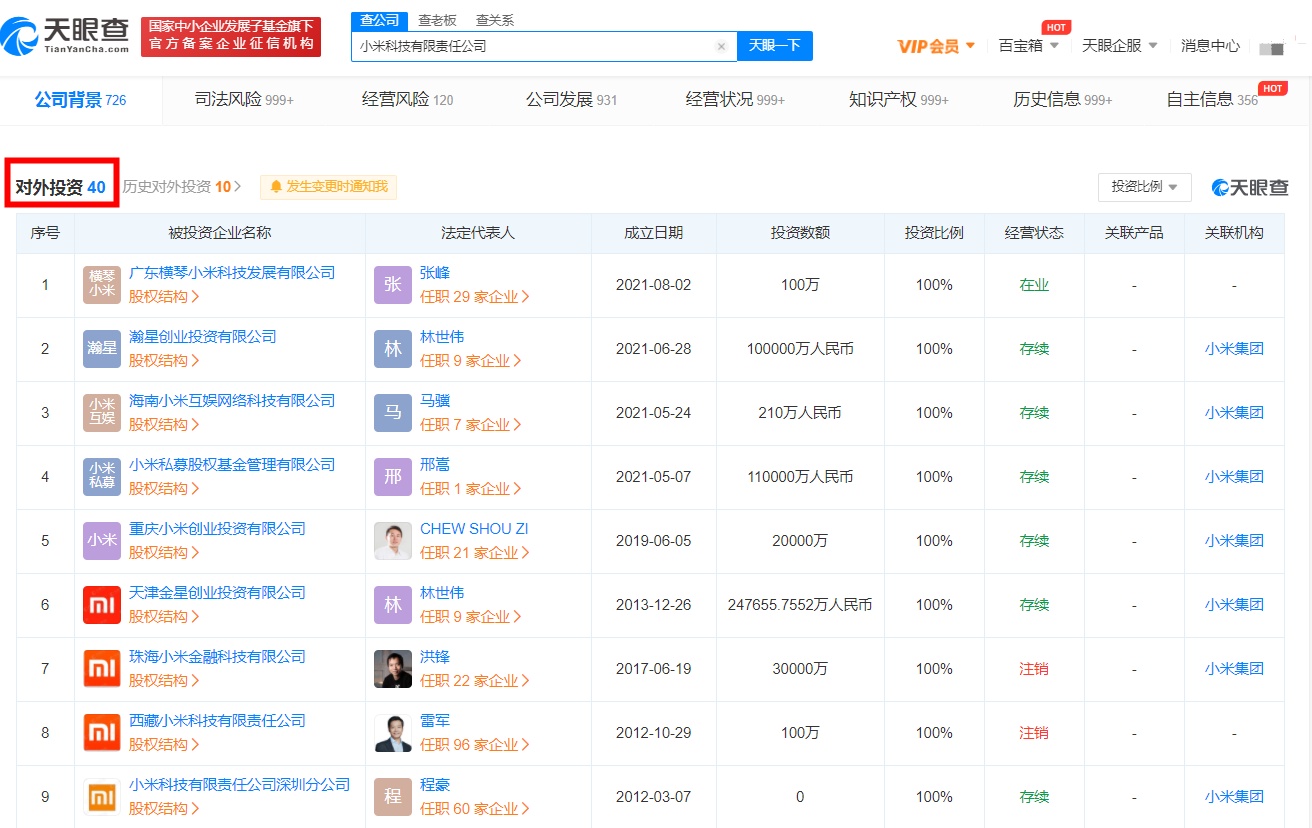The height and width of the screenshot is (828, 1312).
Task: Click the 发生变更时通知我 button
Action: coord(329,187)
